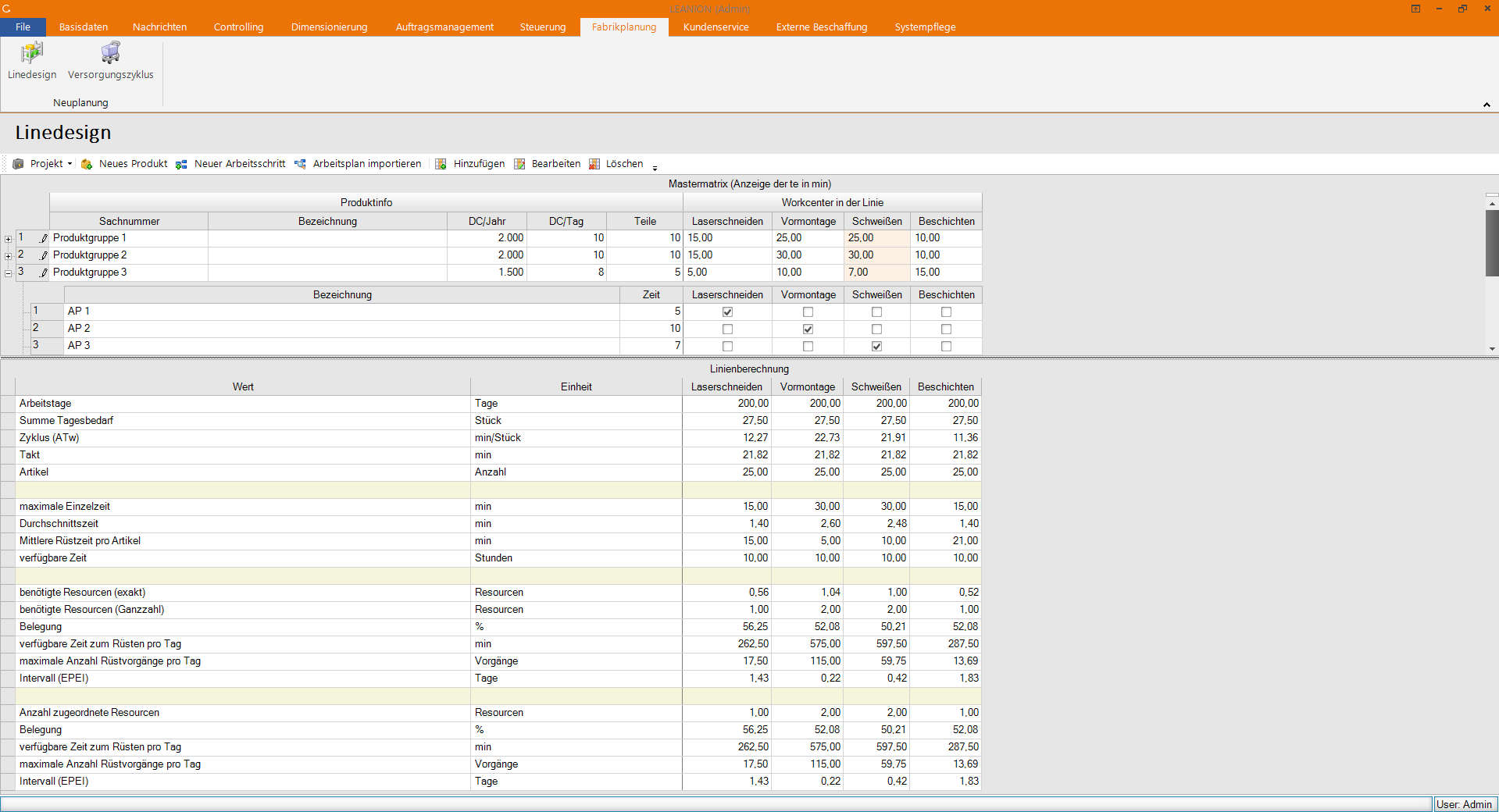Select AP 2 Bezeichnung cell
This screenshot has height=812, width=1499.
[x=342, y=329]
